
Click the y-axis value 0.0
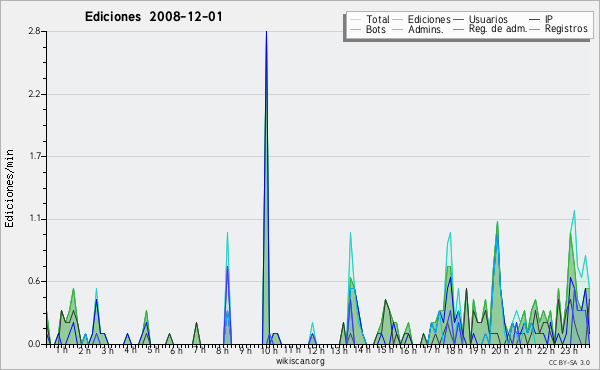pyautogui.click(x=35, y=344)
